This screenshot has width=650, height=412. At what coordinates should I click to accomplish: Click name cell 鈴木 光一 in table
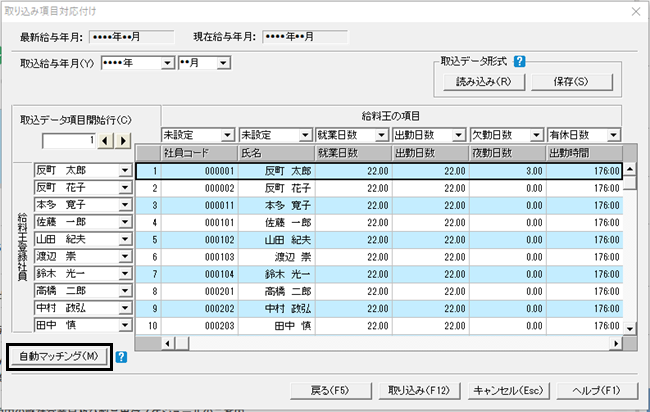click(276, 274)
